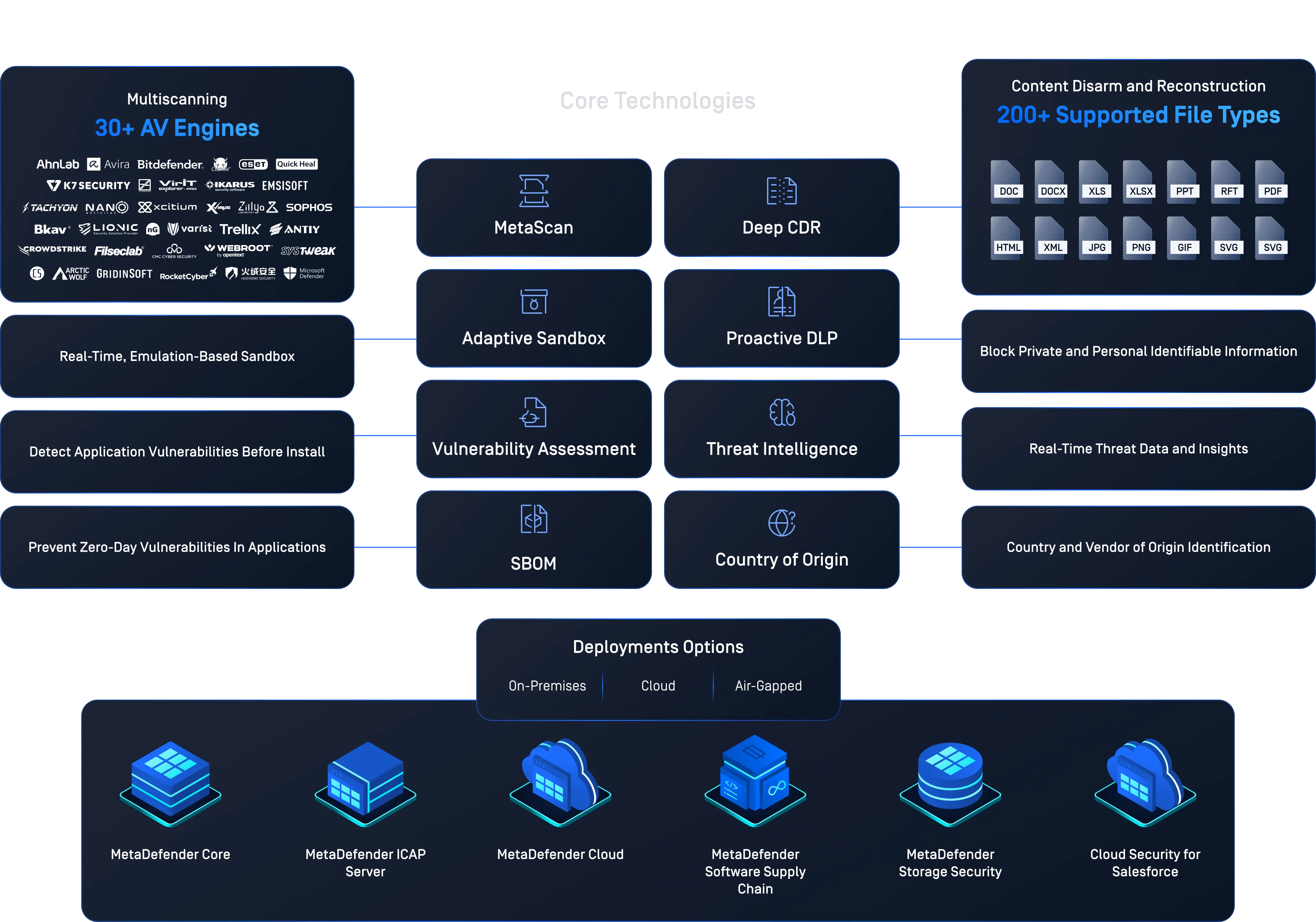This screenshot has width=1316, height=922.
Task: Click the Cloud deployment option
Action: (658, 686)
